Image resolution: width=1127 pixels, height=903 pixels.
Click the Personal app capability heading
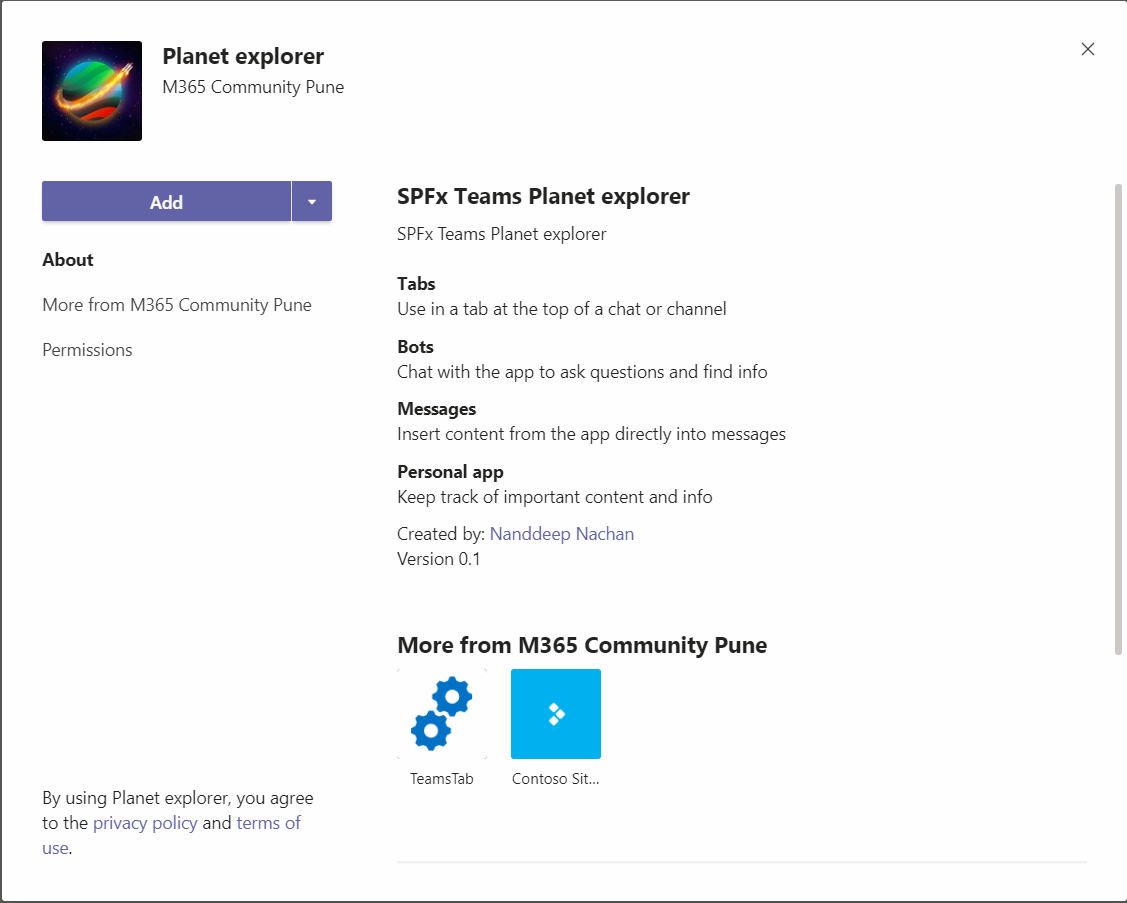tap(450, 472)
